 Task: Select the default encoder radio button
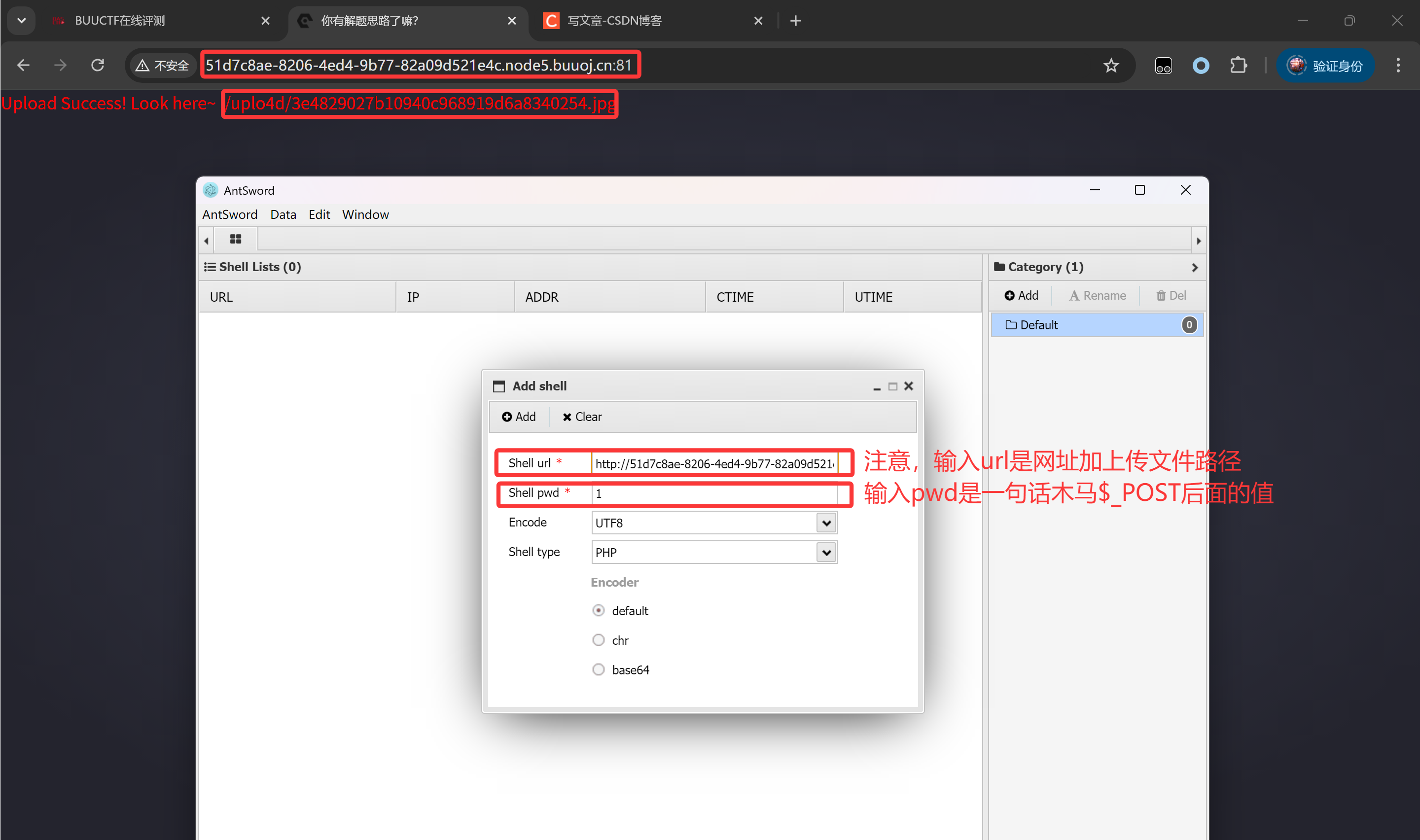[x=598, y=610]
